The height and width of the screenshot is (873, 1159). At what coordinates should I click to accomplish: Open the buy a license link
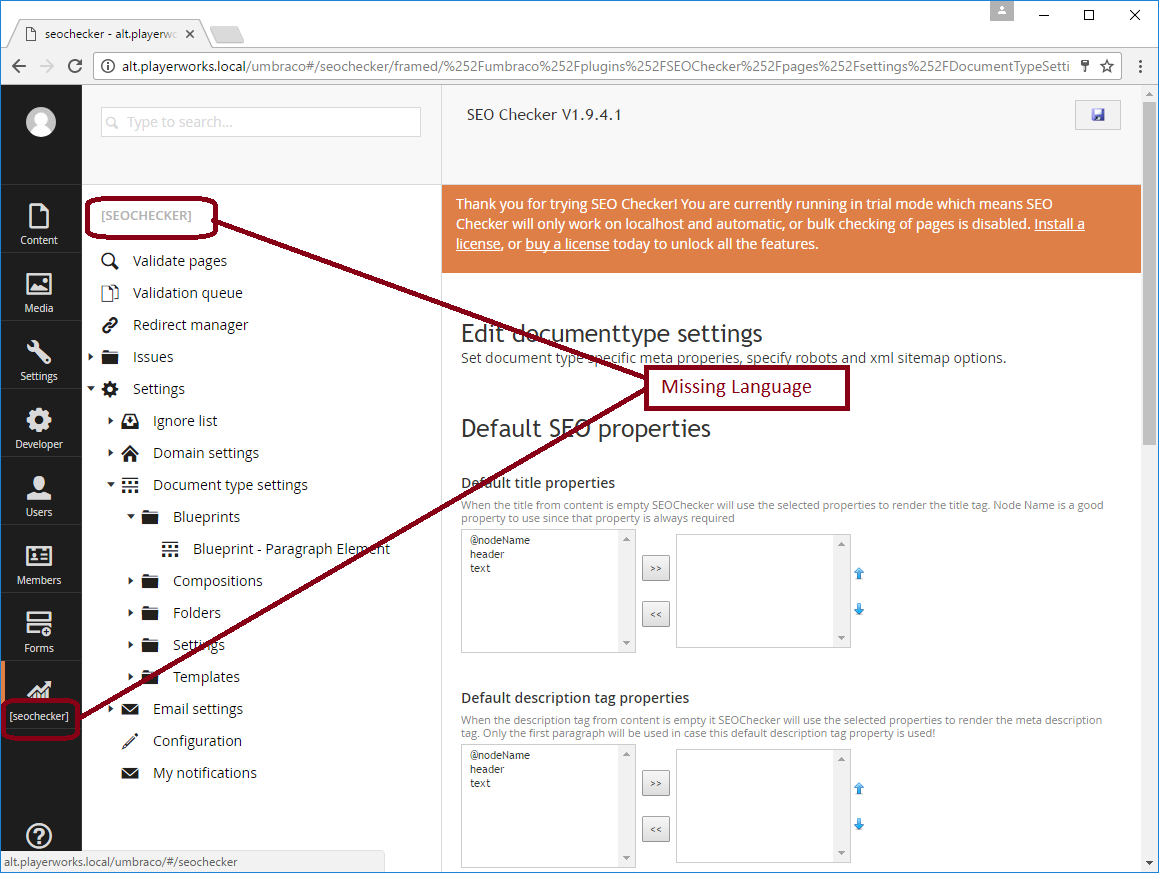(567, 244)
